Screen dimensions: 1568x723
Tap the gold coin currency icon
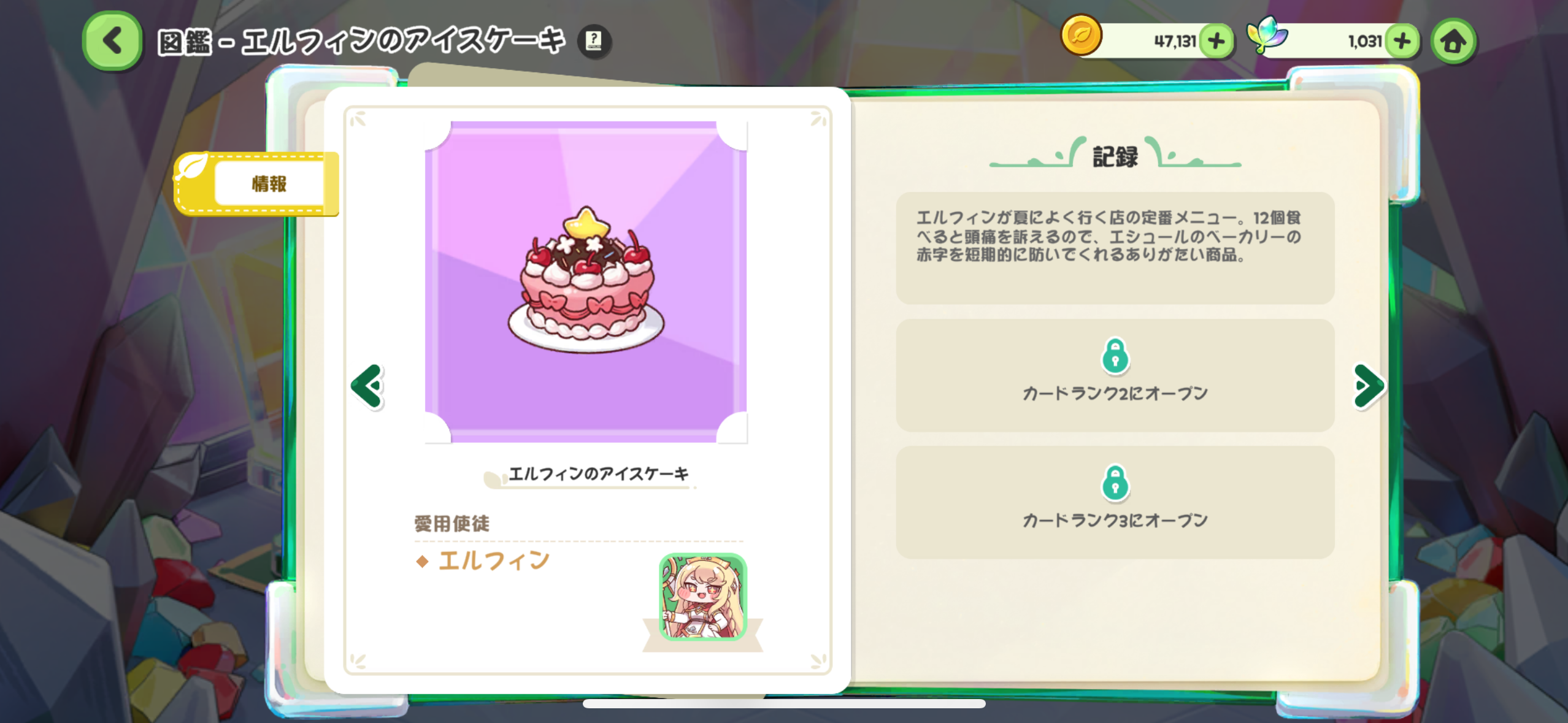pyautogui.click(x=1082, y=36)
